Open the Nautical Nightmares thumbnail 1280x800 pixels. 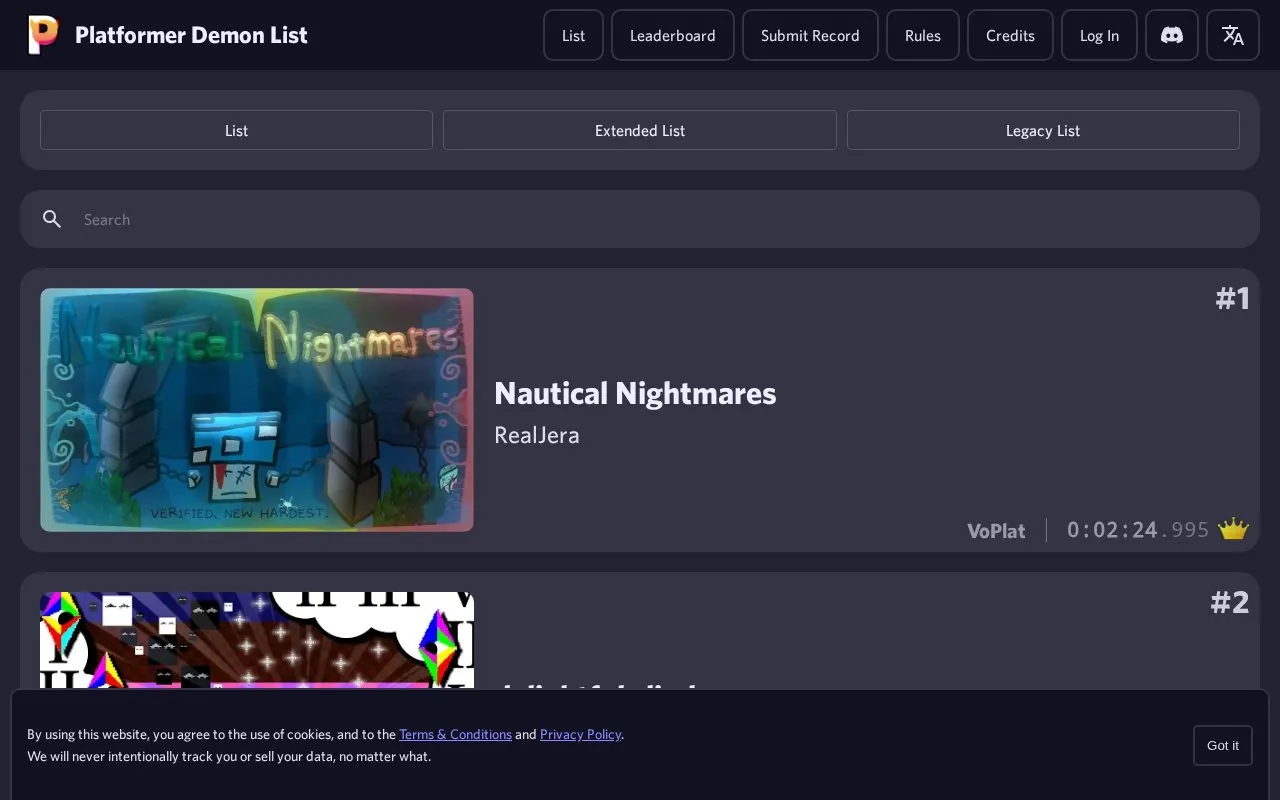coord(257,410)
